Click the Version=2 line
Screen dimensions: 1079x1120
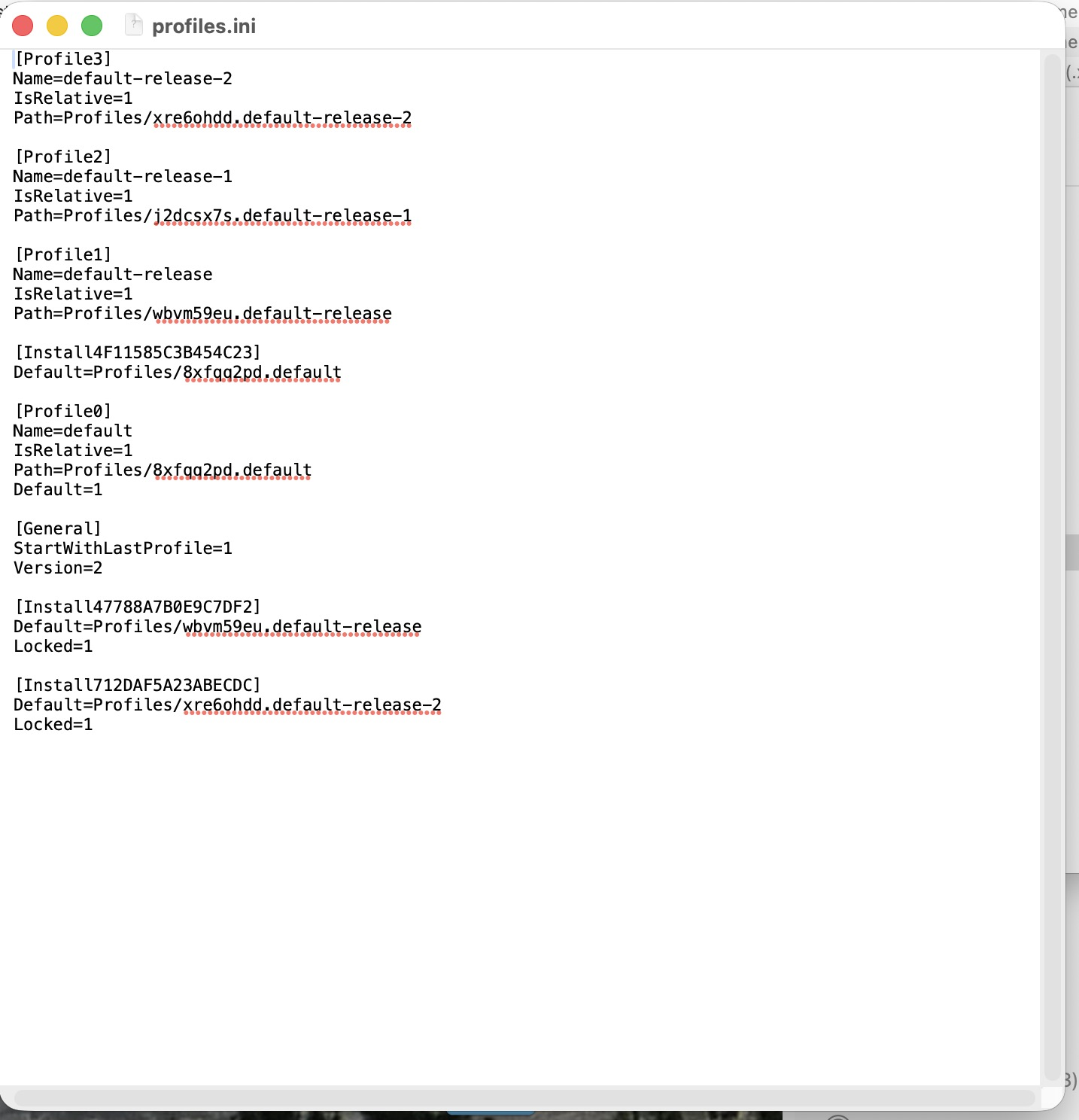58,568
